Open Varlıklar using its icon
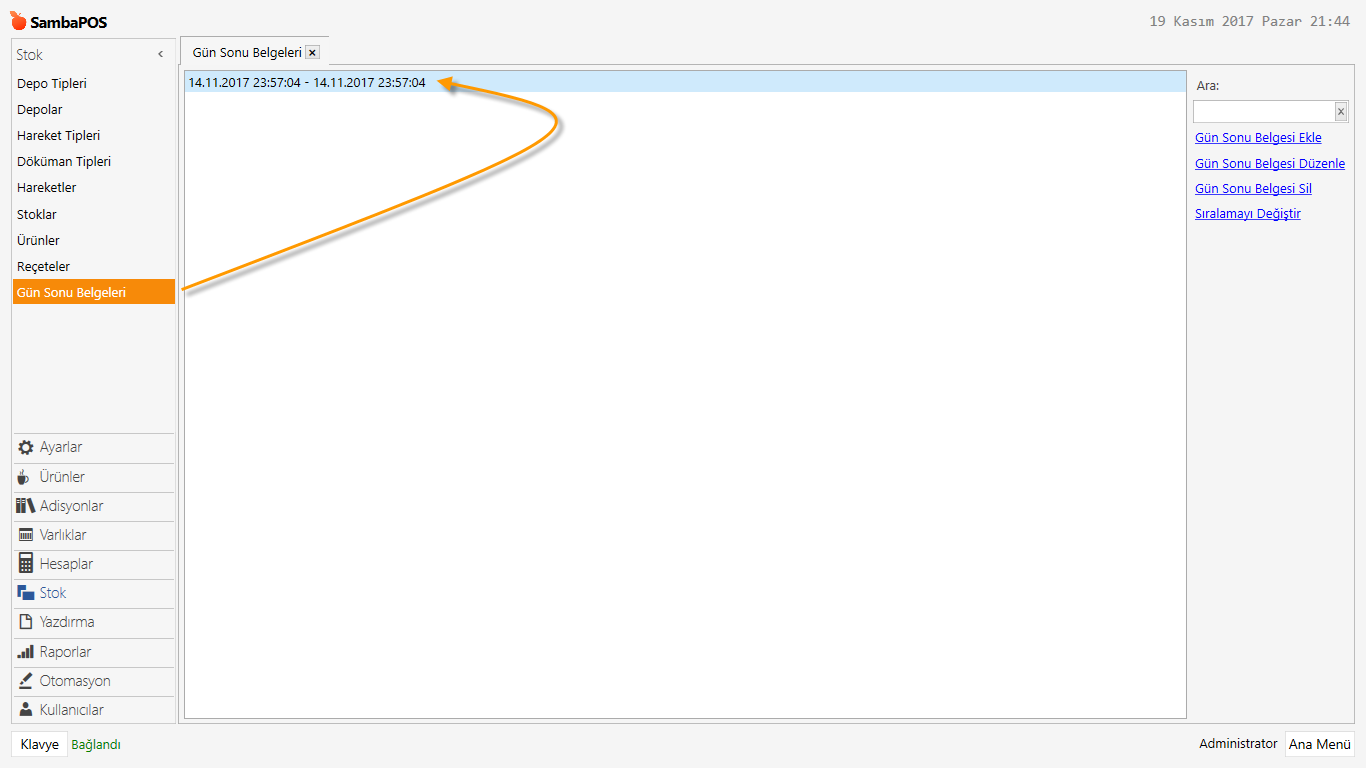Image resolution: width=1366 pixels, height=768 pixels. click(26, 535)
